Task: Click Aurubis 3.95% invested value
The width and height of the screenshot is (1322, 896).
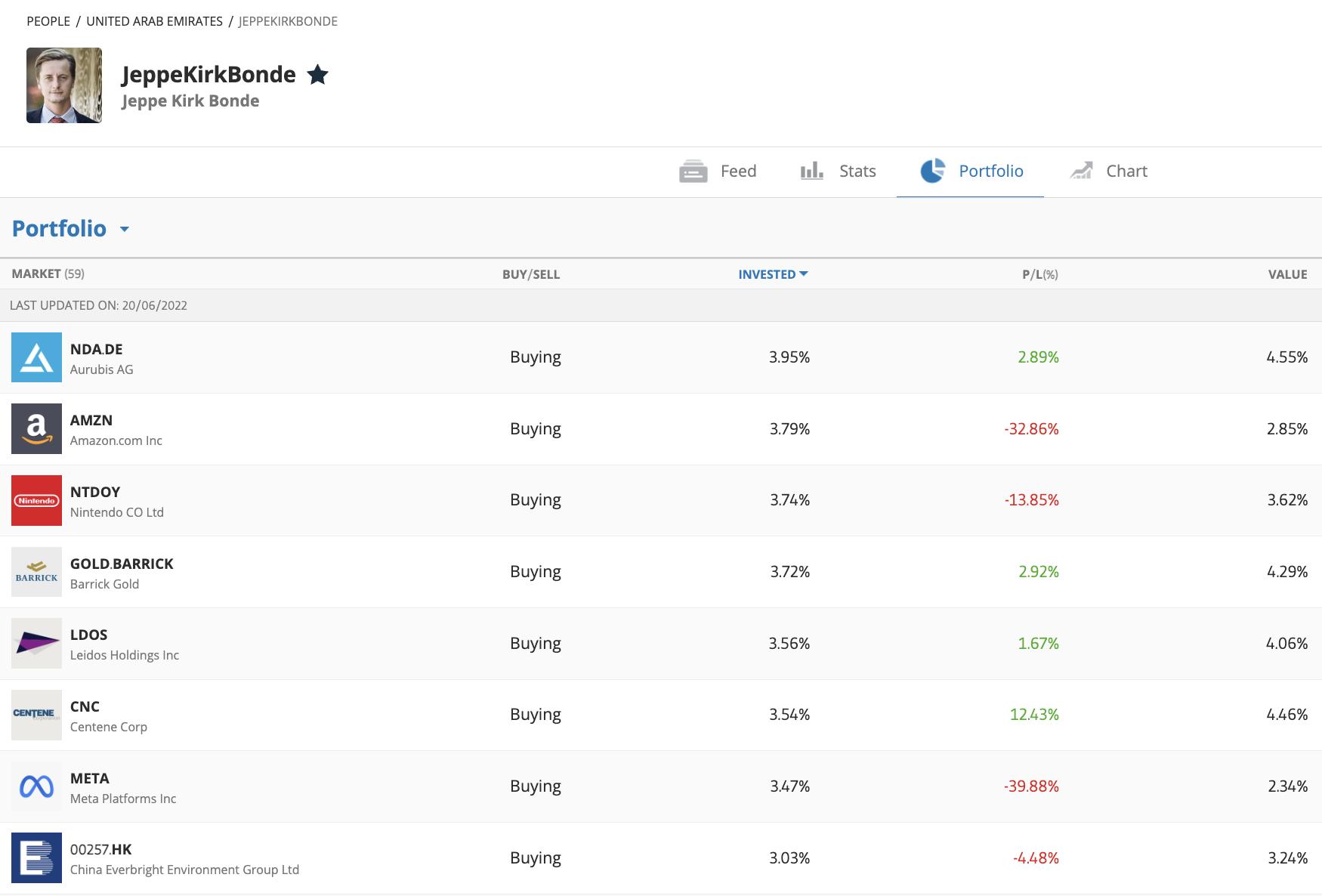Action: click(x=789, y=357)
